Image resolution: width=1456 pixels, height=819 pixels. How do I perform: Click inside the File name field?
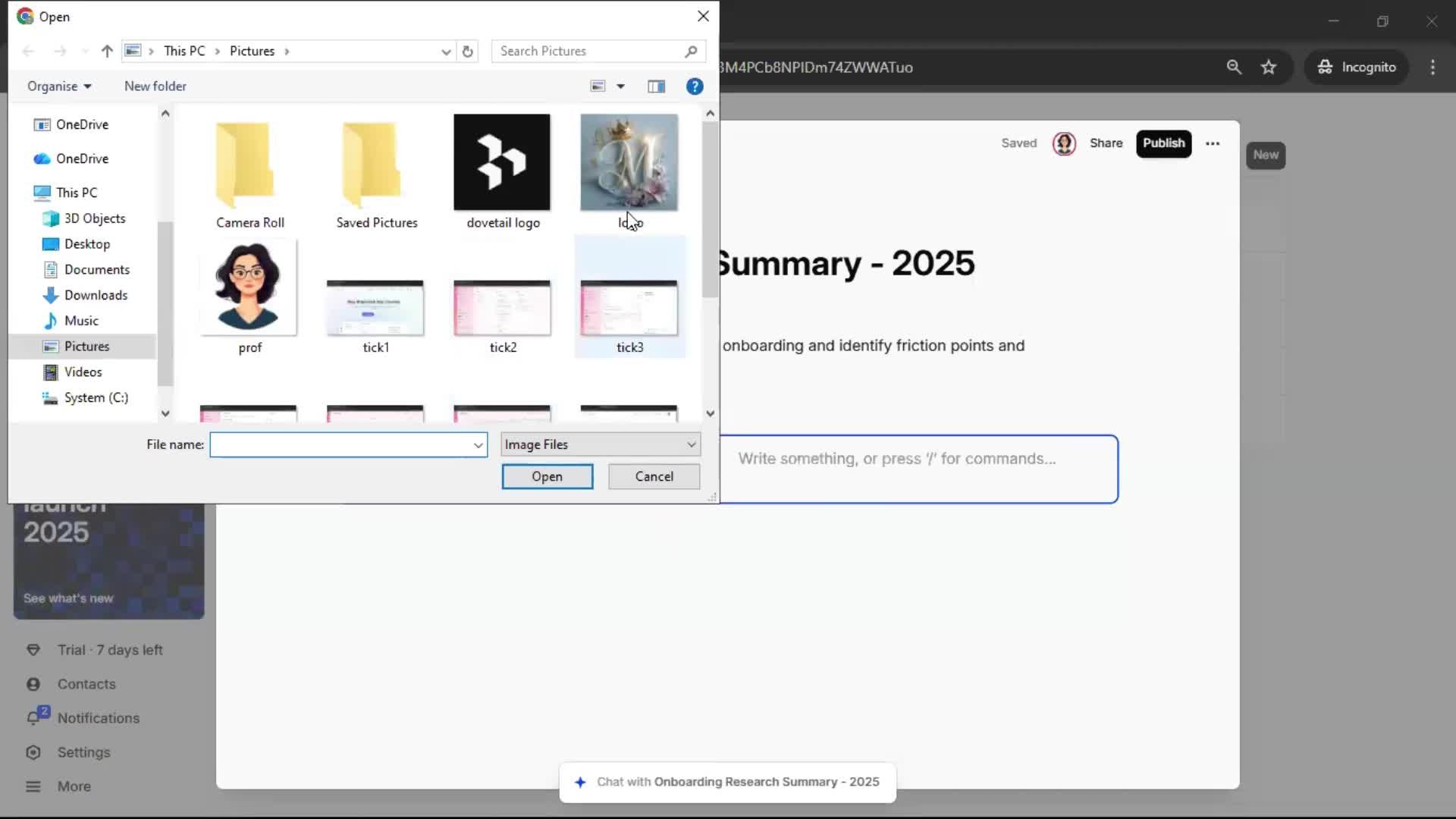click(x=341, y=445)
